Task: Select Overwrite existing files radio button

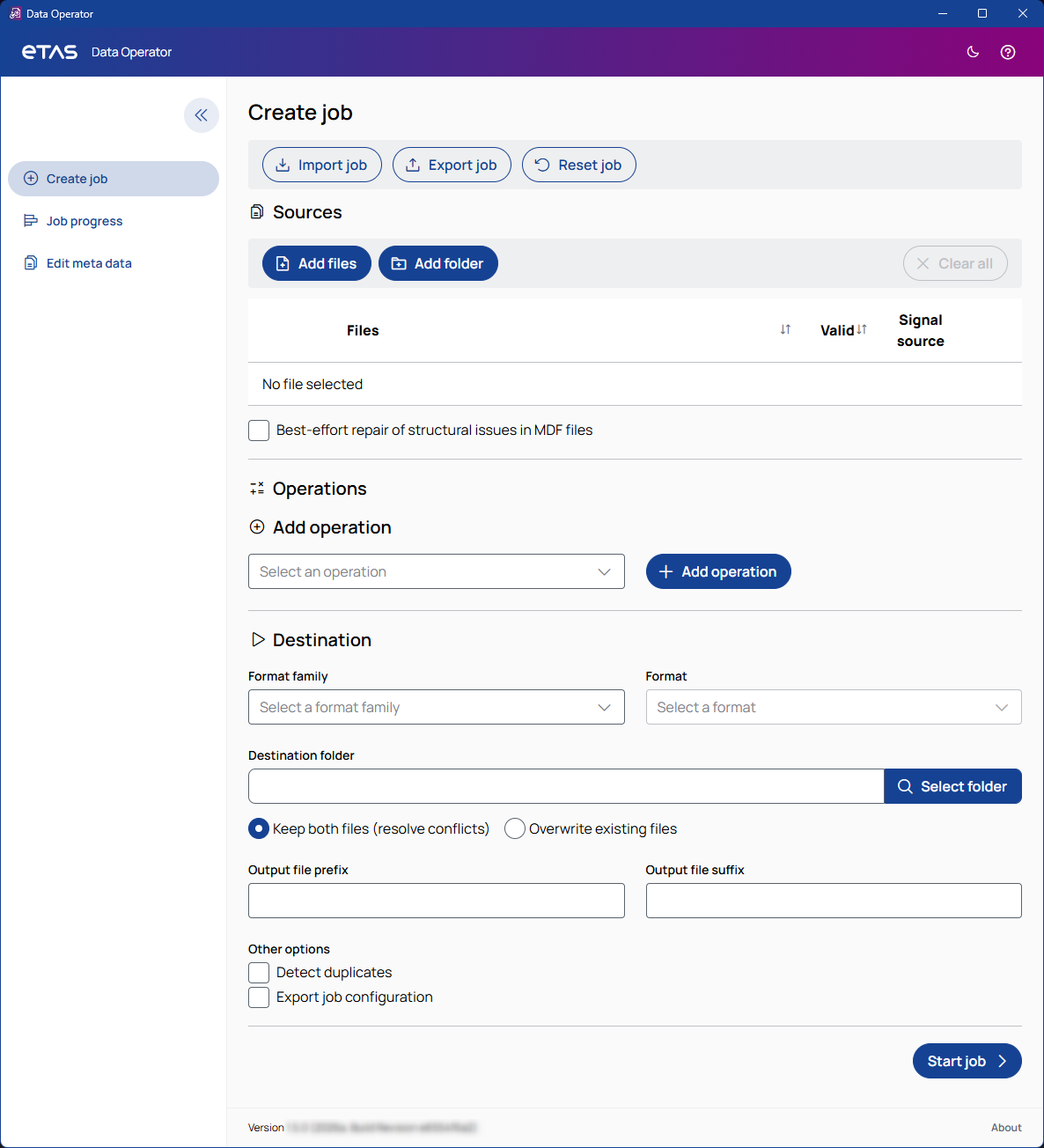Action: point(515,828)
